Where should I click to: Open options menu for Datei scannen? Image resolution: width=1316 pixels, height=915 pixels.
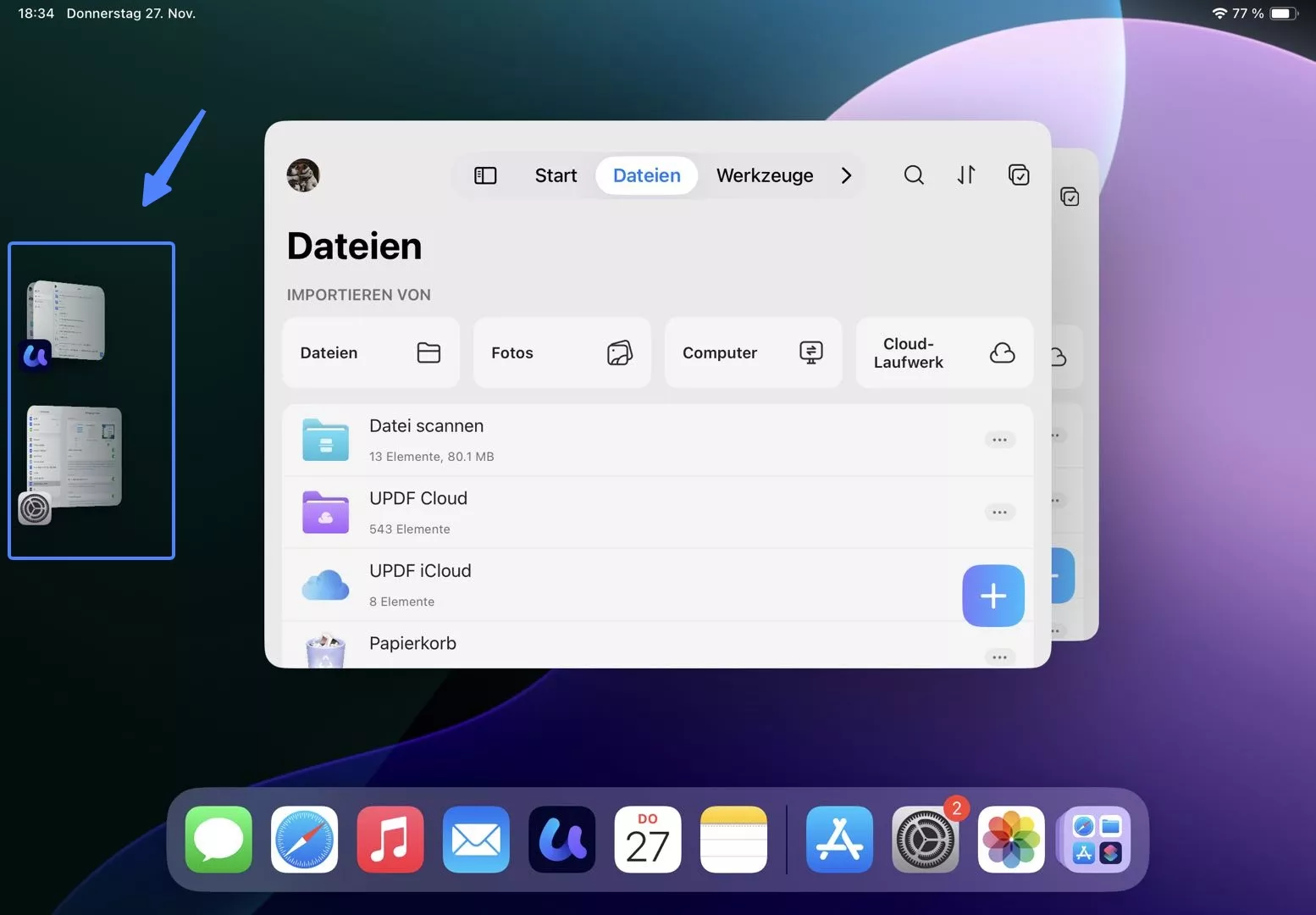click(999, 440)
